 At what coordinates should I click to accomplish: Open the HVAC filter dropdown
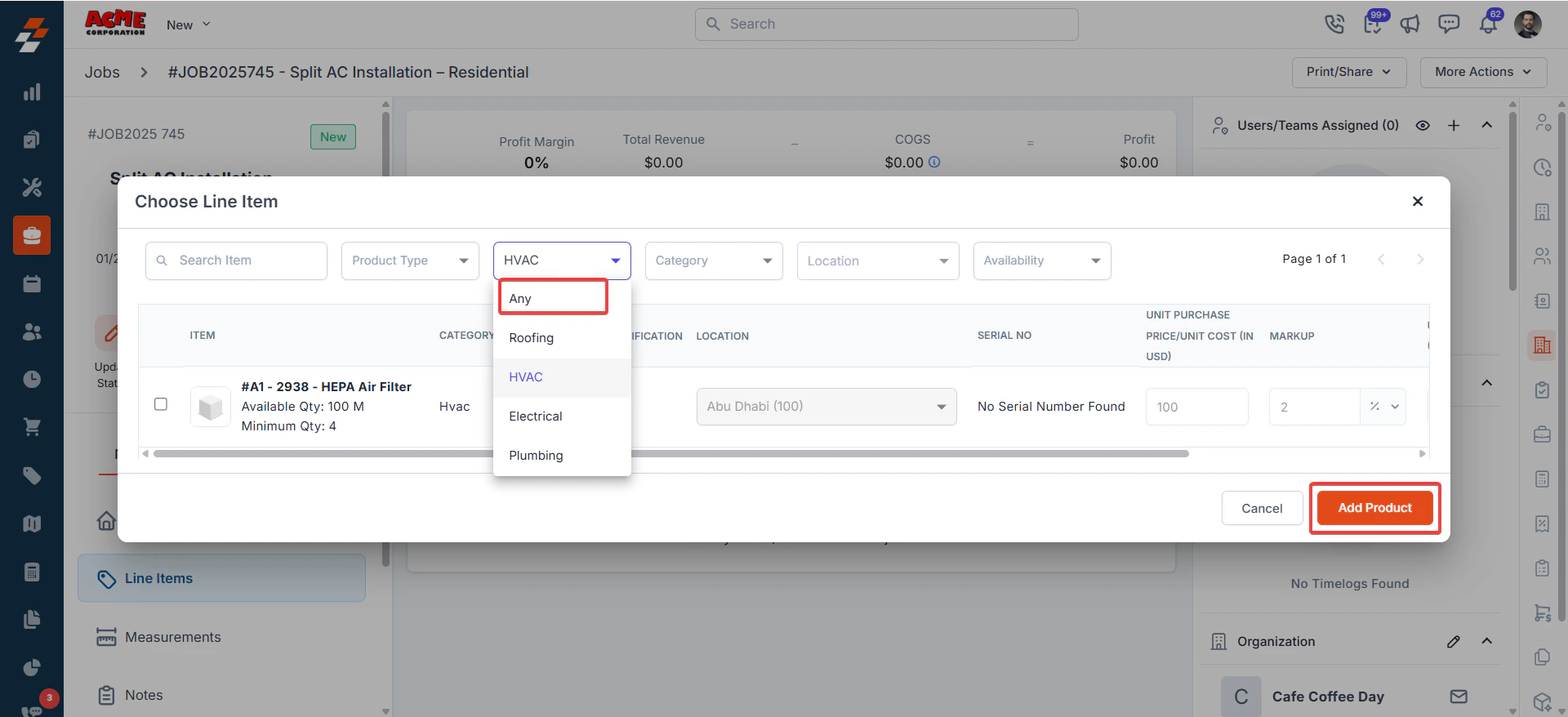[x=562, y=261]
